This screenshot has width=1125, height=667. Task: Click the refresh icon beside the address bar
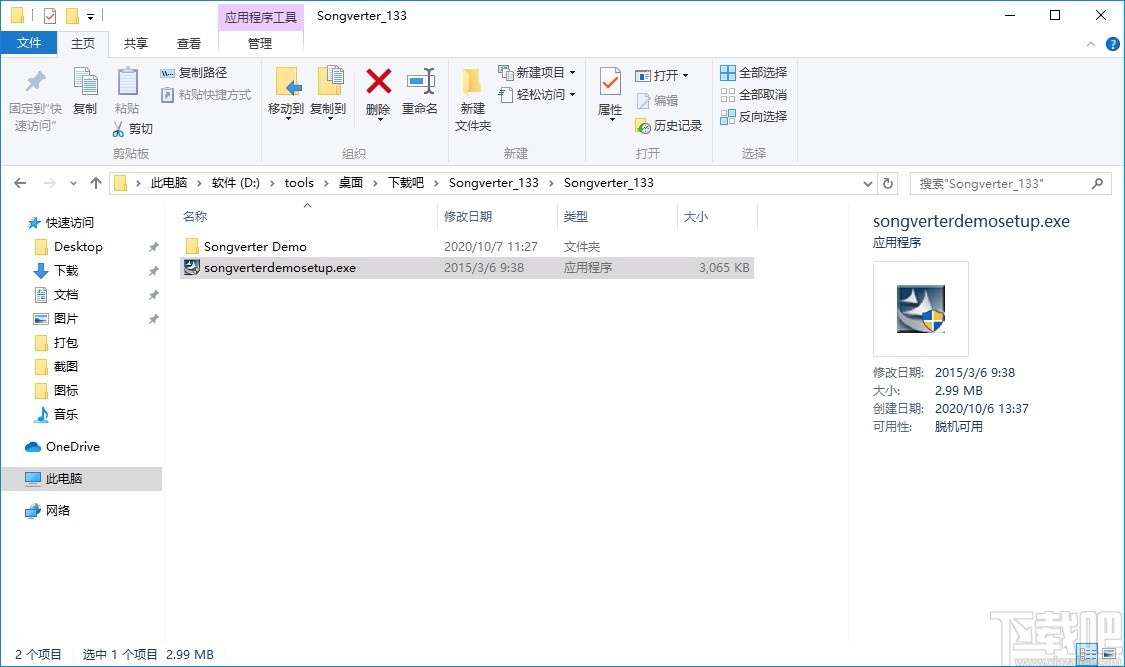(x=888, y=183)
